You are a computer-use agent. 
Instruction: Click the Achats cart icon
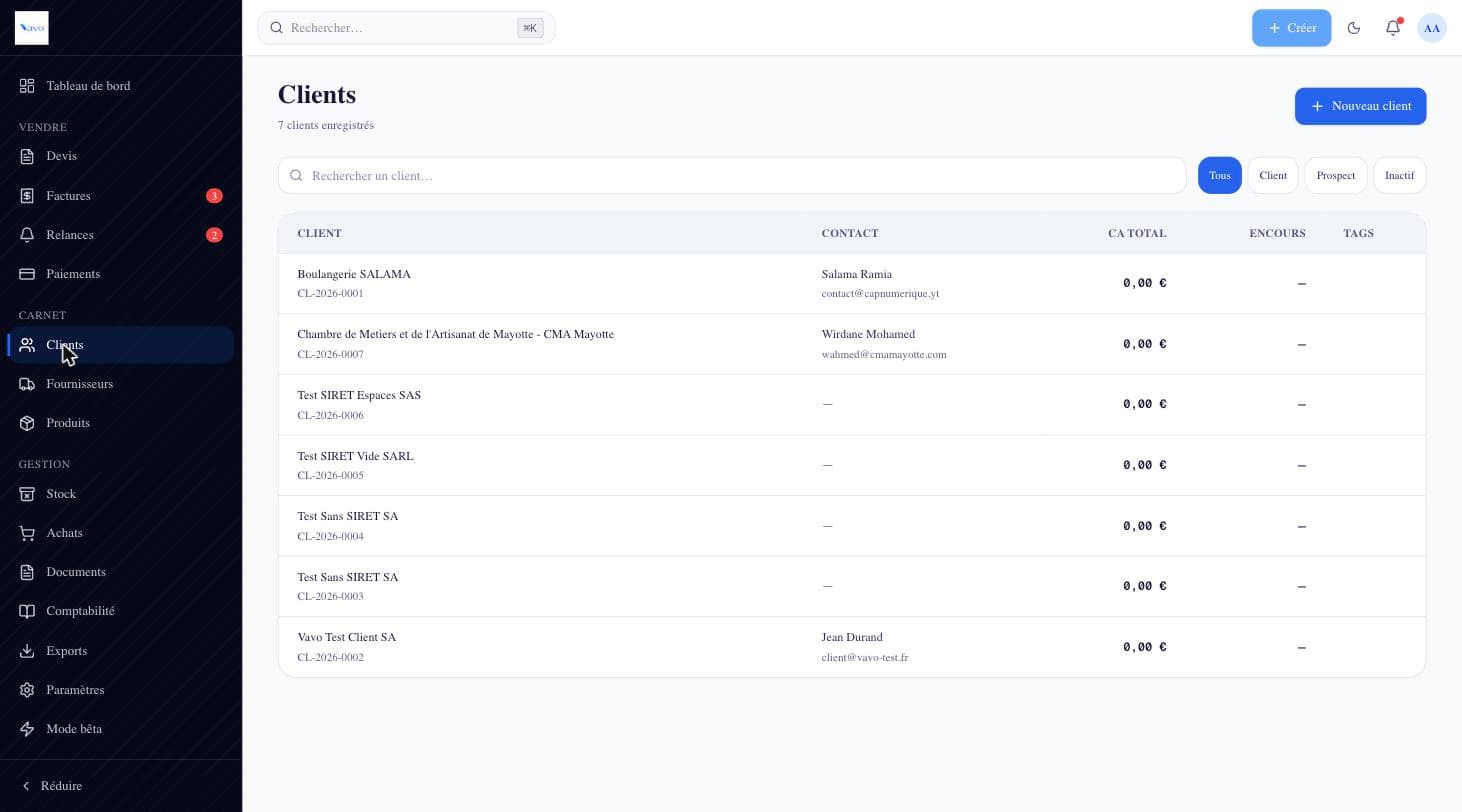[27, 533]
